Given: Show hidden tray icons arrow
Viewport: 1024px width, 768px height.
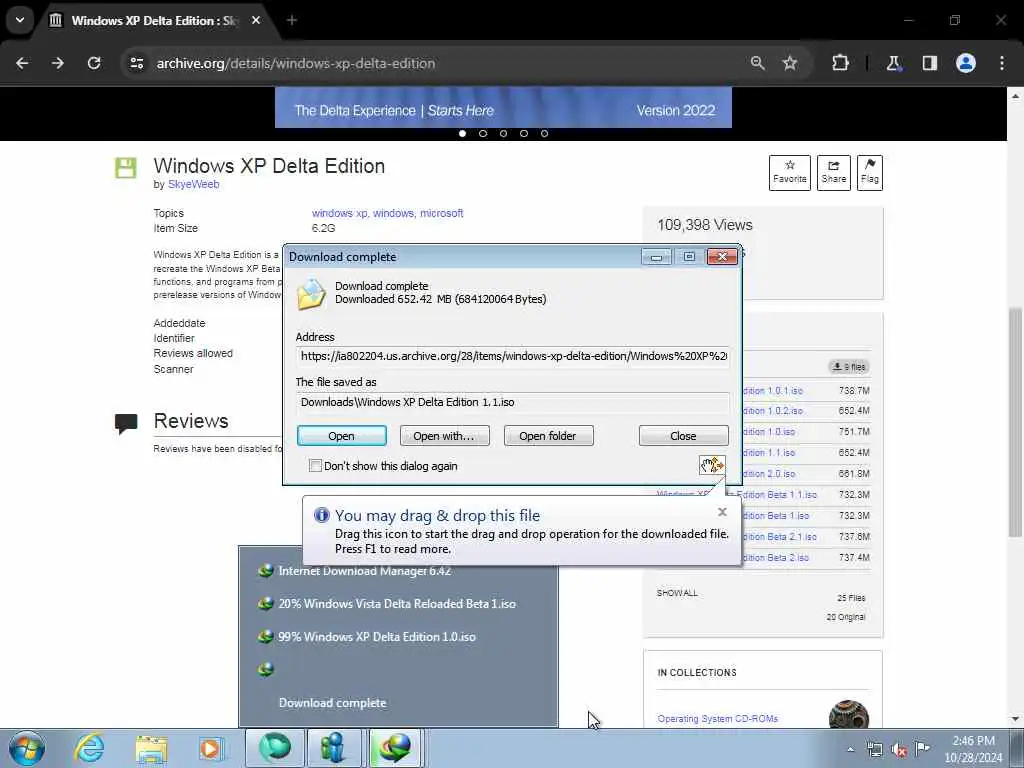Looking at the screenshot, I should tap(850, 749).
